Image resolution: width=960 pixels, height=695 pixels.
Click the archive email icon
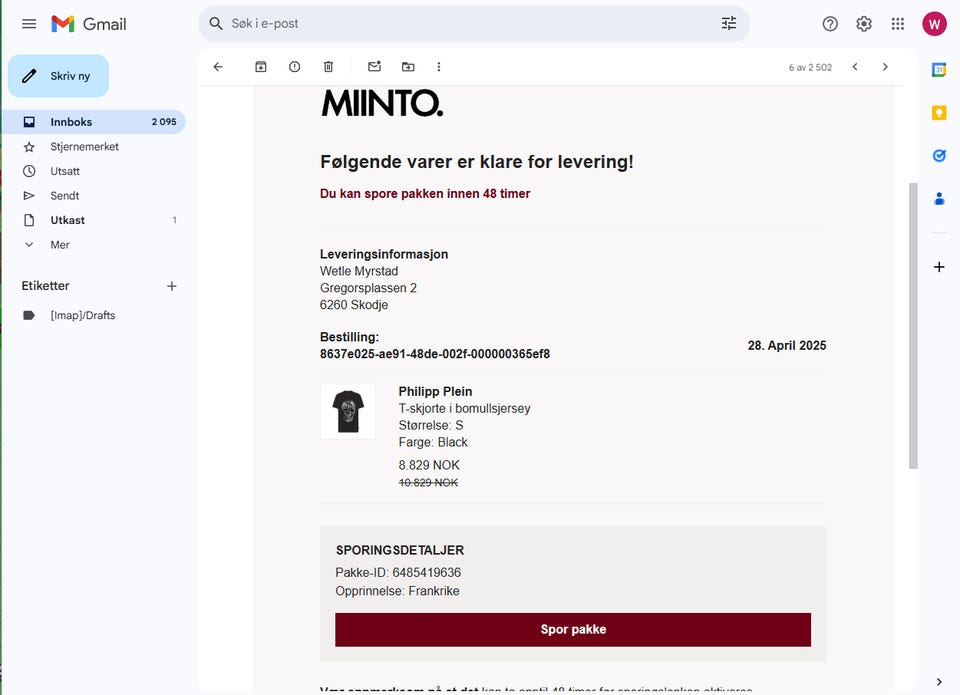click(x=261, y=67)
